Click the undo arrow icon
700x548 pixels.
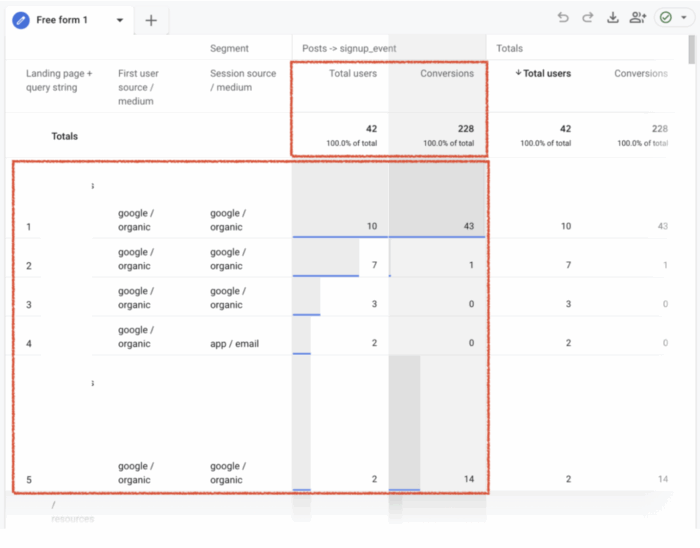coord(563,18)
